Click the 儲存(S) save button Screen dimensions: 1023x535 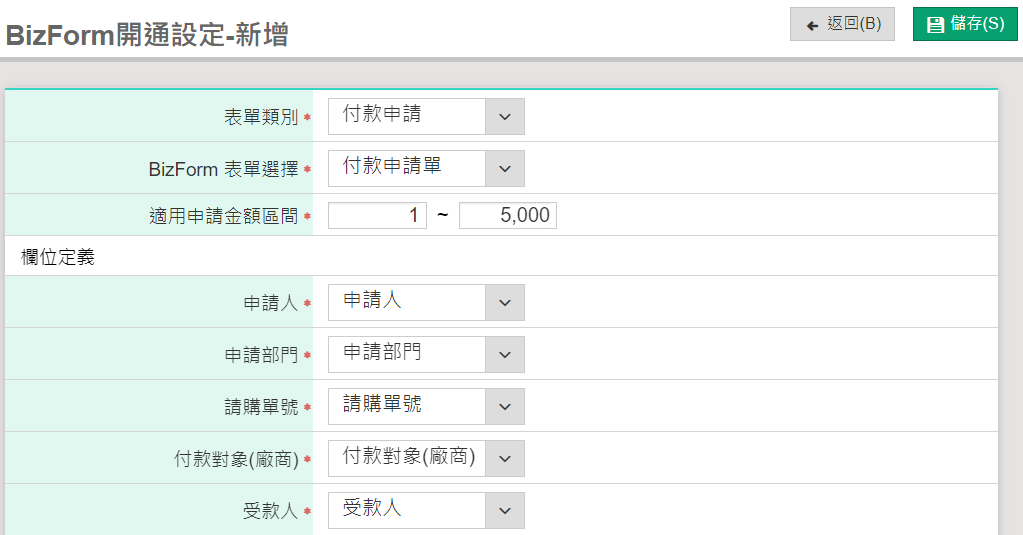point(965,24)
